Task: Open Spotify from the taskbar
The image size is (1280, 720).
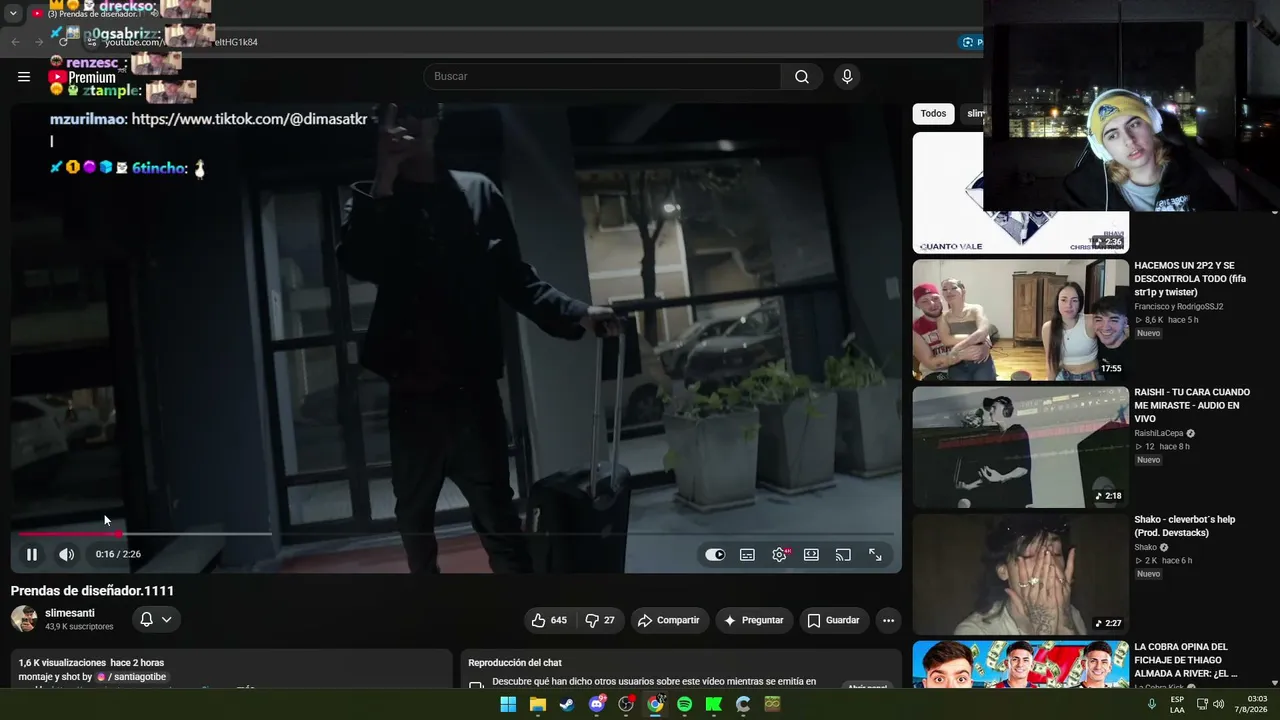Action: pos(684,704)
